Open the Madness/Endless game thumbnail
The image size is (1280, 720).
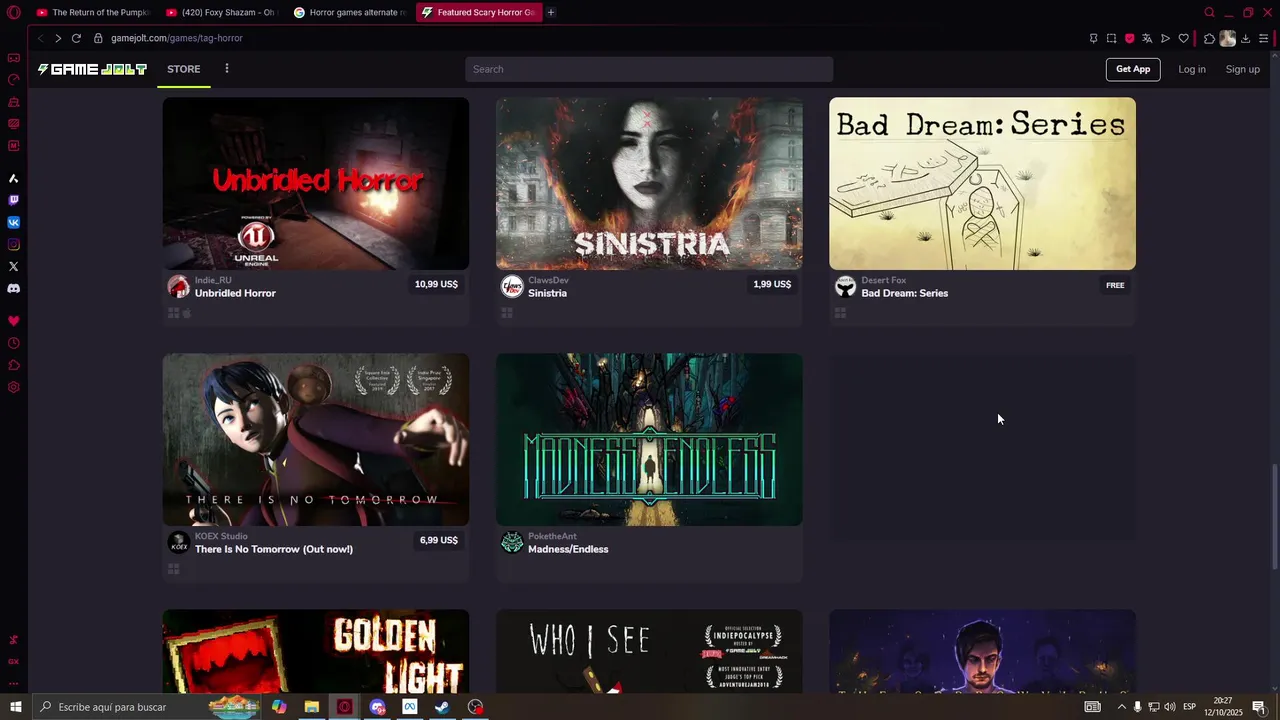coord(649,439)
